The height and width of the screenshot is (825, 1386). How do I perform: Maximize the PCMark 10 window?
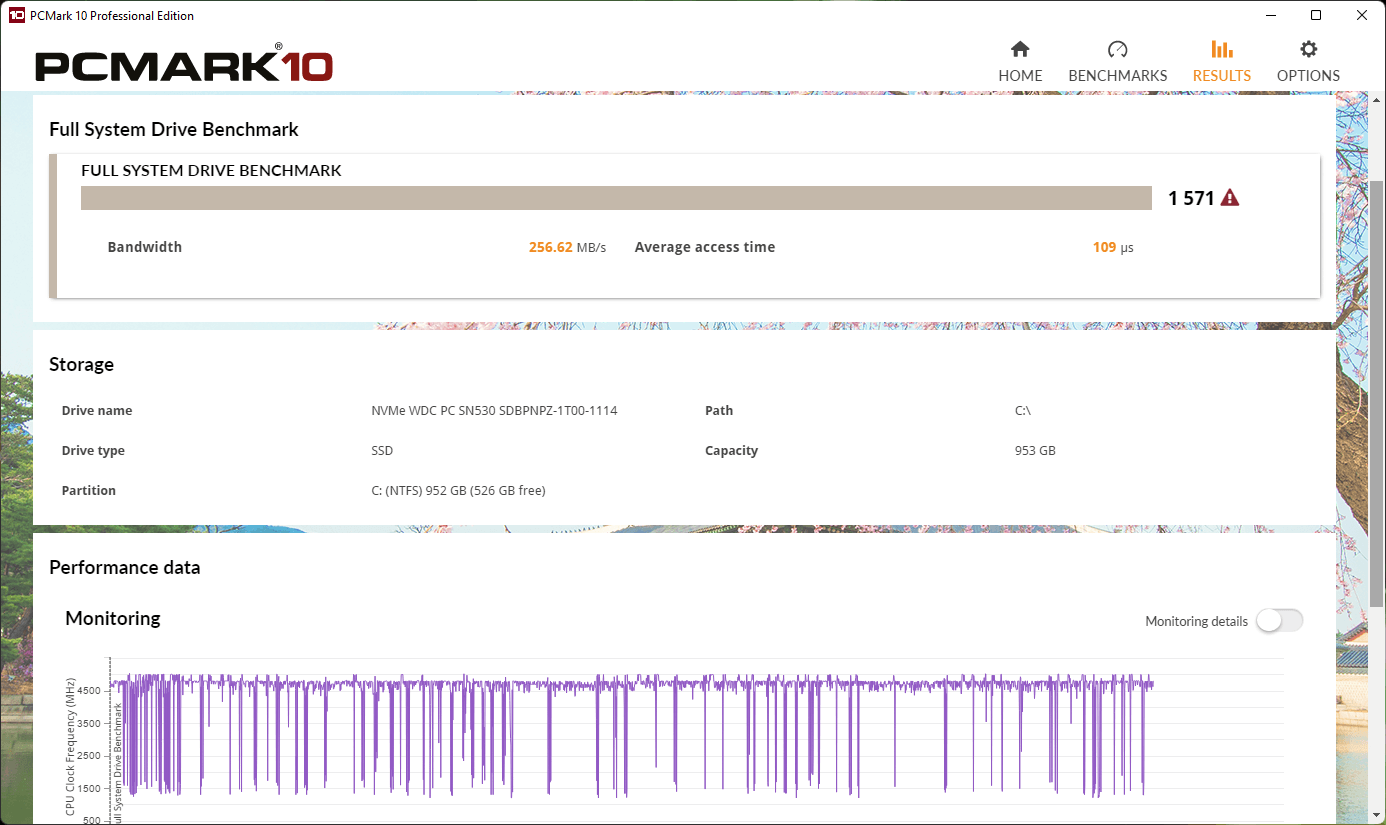1316,15
